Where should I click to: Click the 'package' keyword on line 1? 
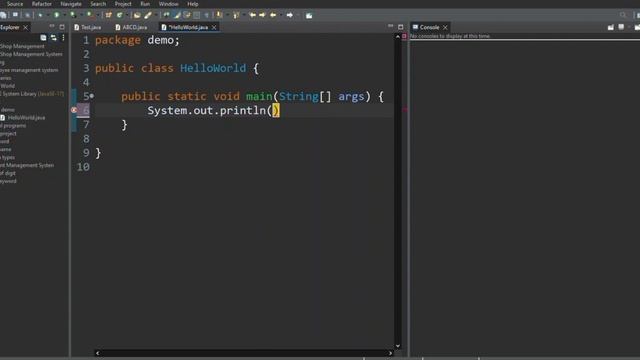[x=118, y=40]
